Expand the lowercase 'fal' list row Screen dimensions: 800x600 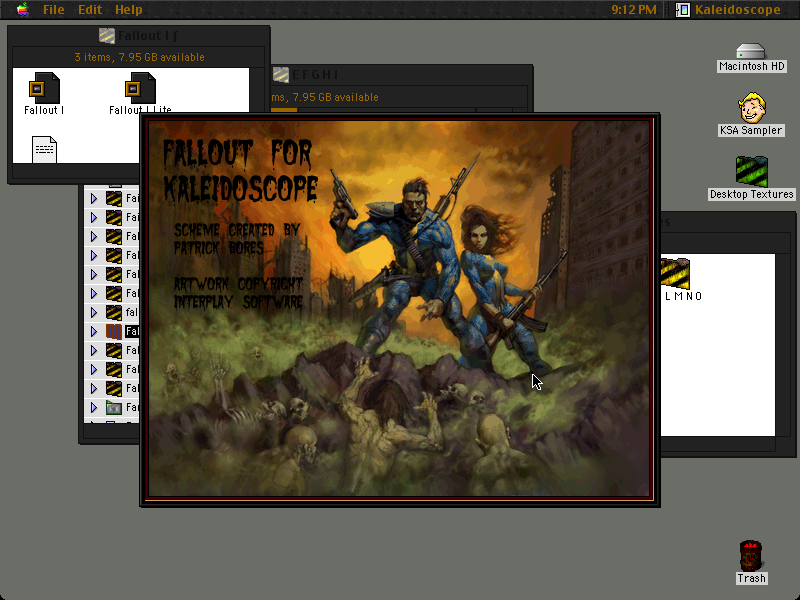click(94, 312)
